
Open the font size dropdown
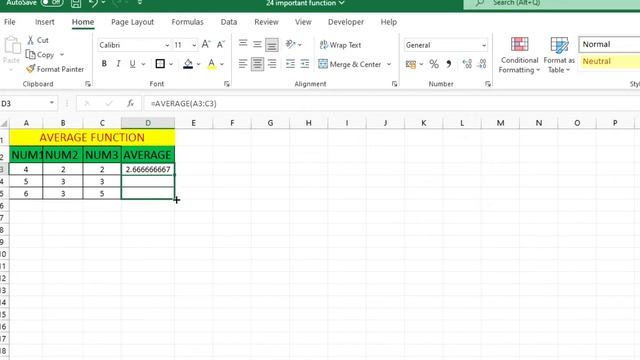pyautogui.click(x=194, y=45)
